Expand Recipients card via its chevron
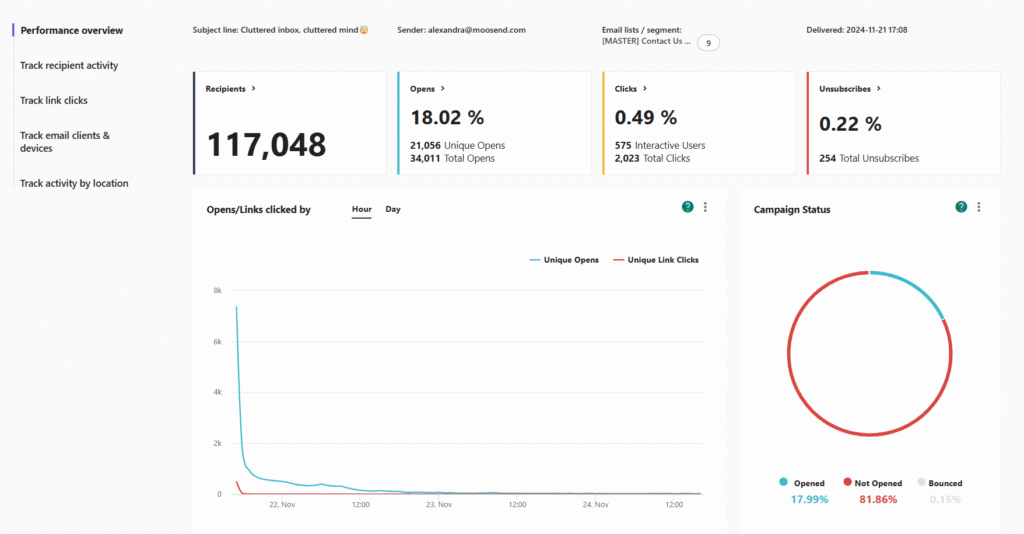The width and height of the screenshot is (1024, 534). 253,89
